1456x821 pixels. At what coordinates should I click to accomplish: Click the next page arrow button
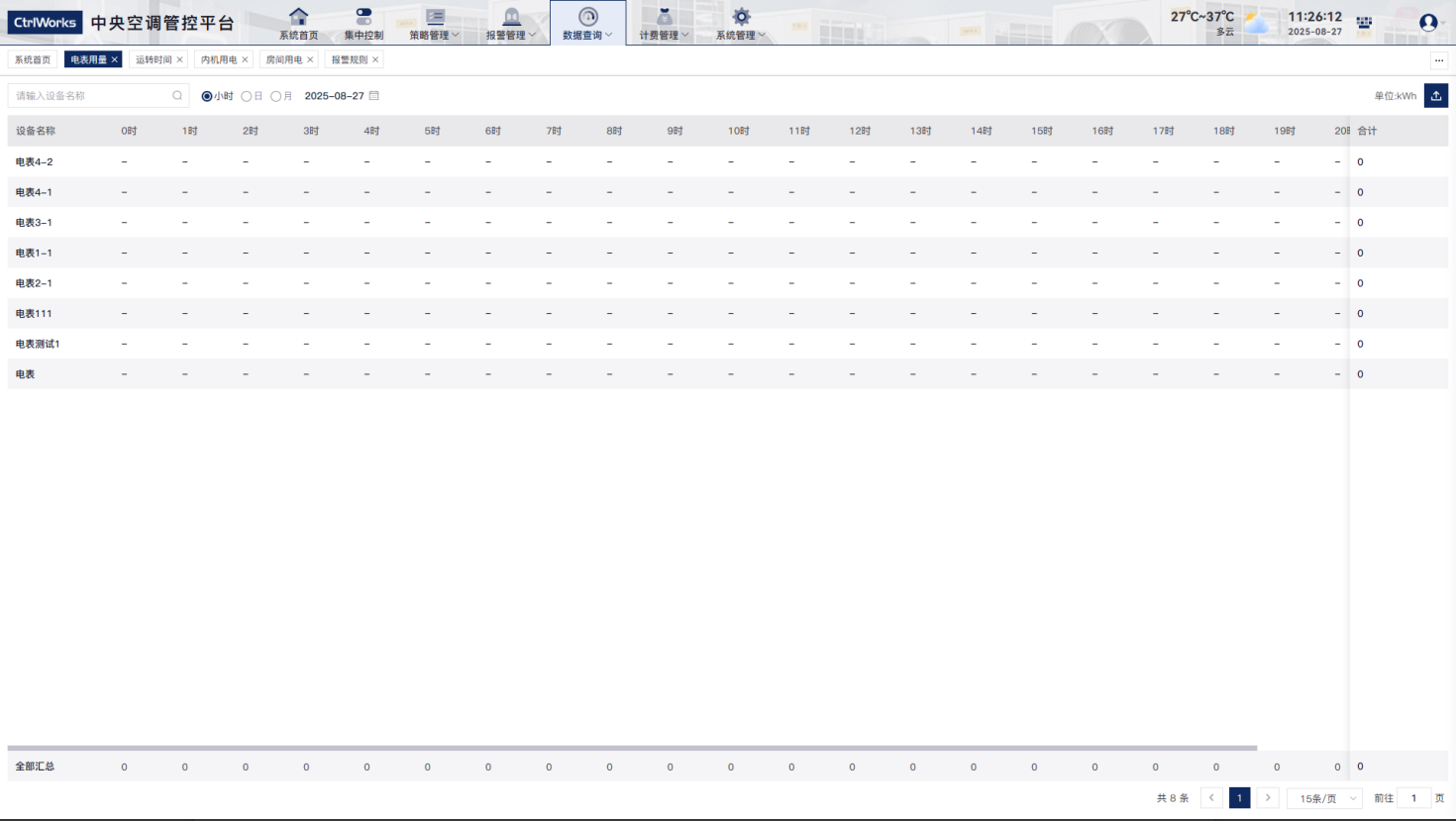point(1268,798)
